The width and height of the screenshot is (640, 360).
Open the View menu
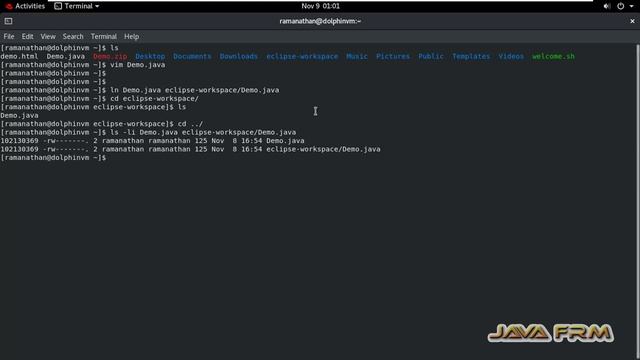click(x=48, y=37)
